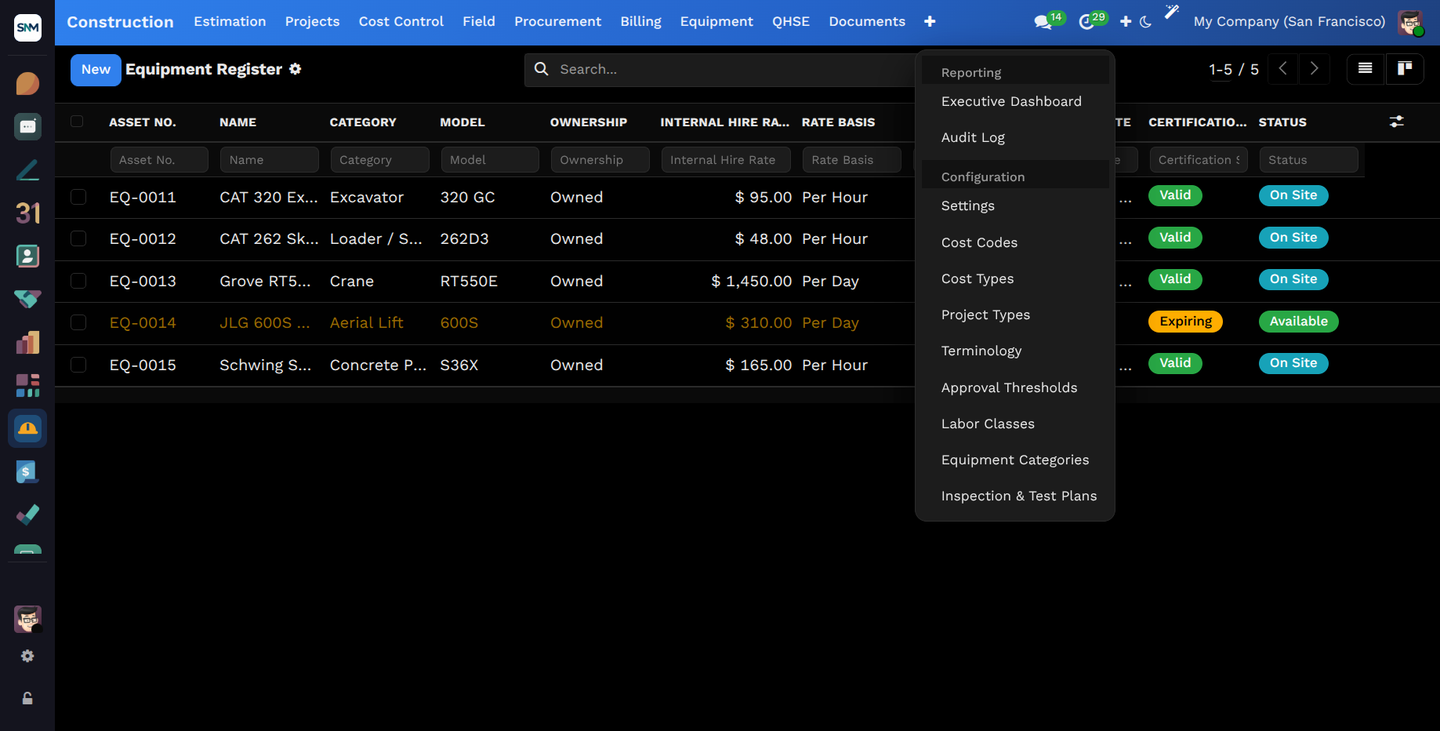Select the checkbox for EQ-0012

78,239
